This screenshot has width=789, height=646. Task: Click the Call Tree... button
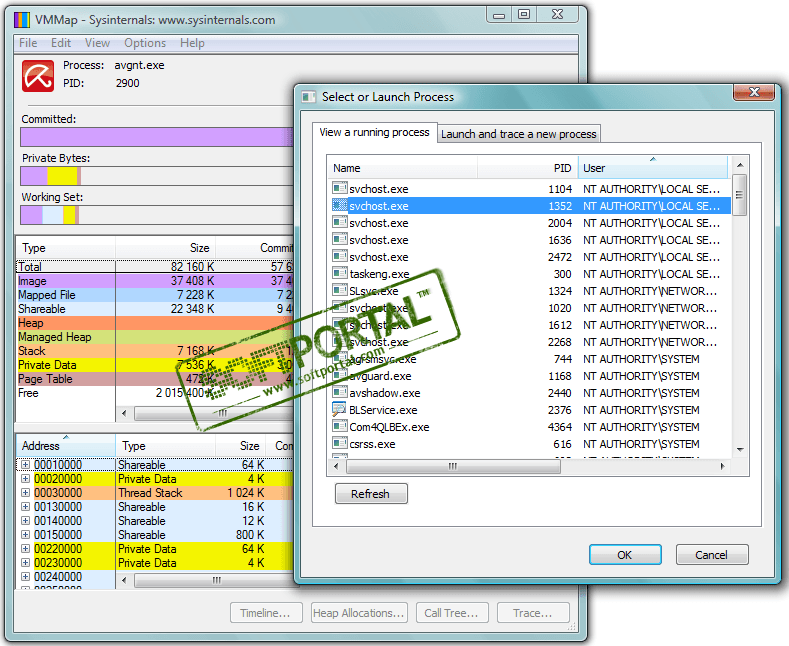[x=452, y=613]
